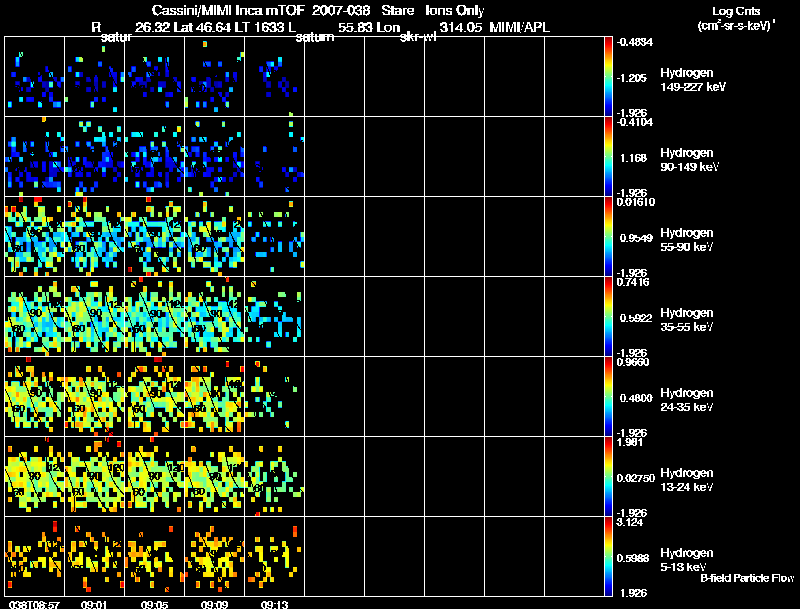Viewport: 800px width, 609px height.
Task: Select the 13-24 keV image panel at 09:09
Action: point(214,477)
